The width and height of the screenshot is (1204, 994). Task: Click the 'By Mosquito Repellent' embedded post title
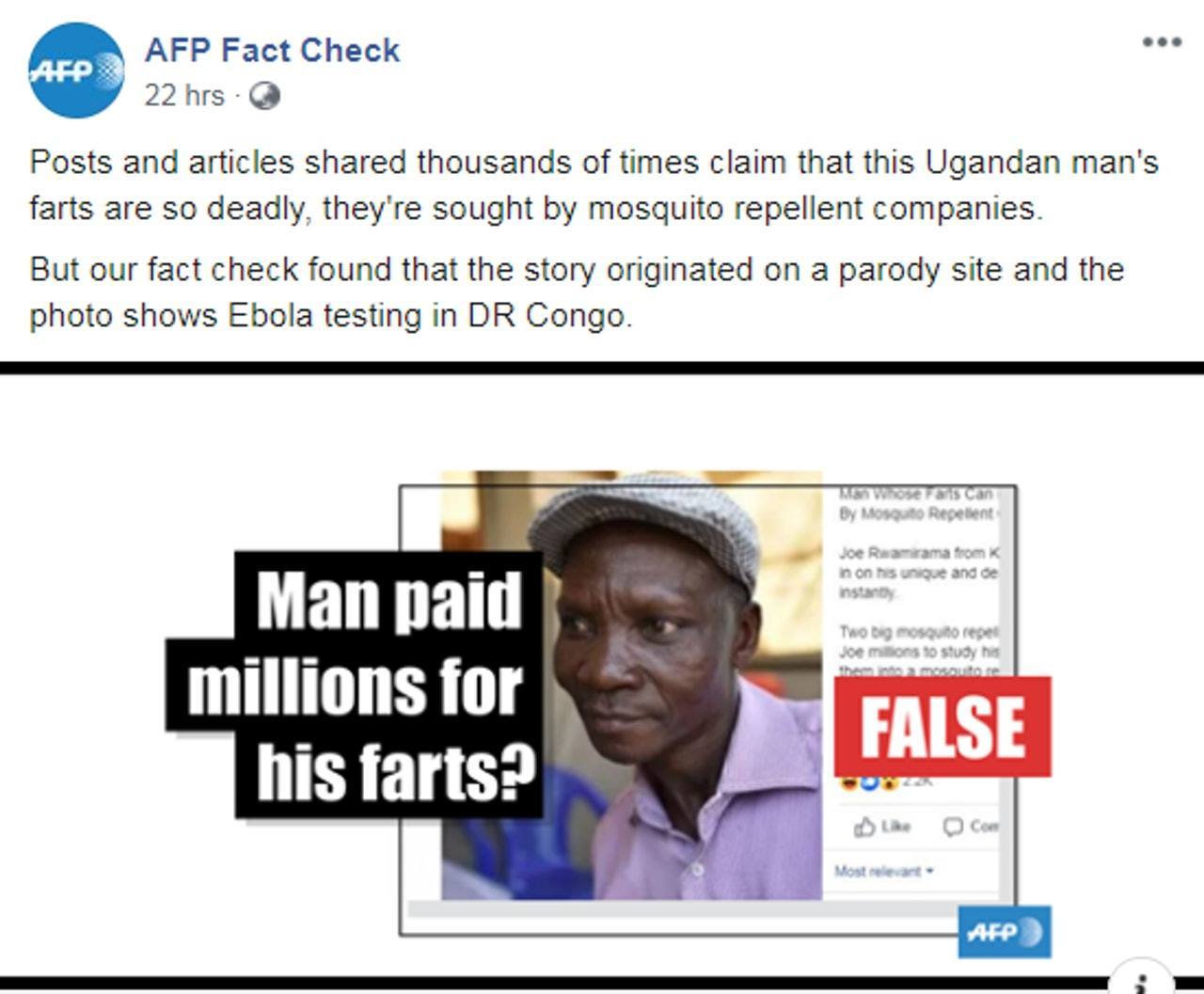918,513
